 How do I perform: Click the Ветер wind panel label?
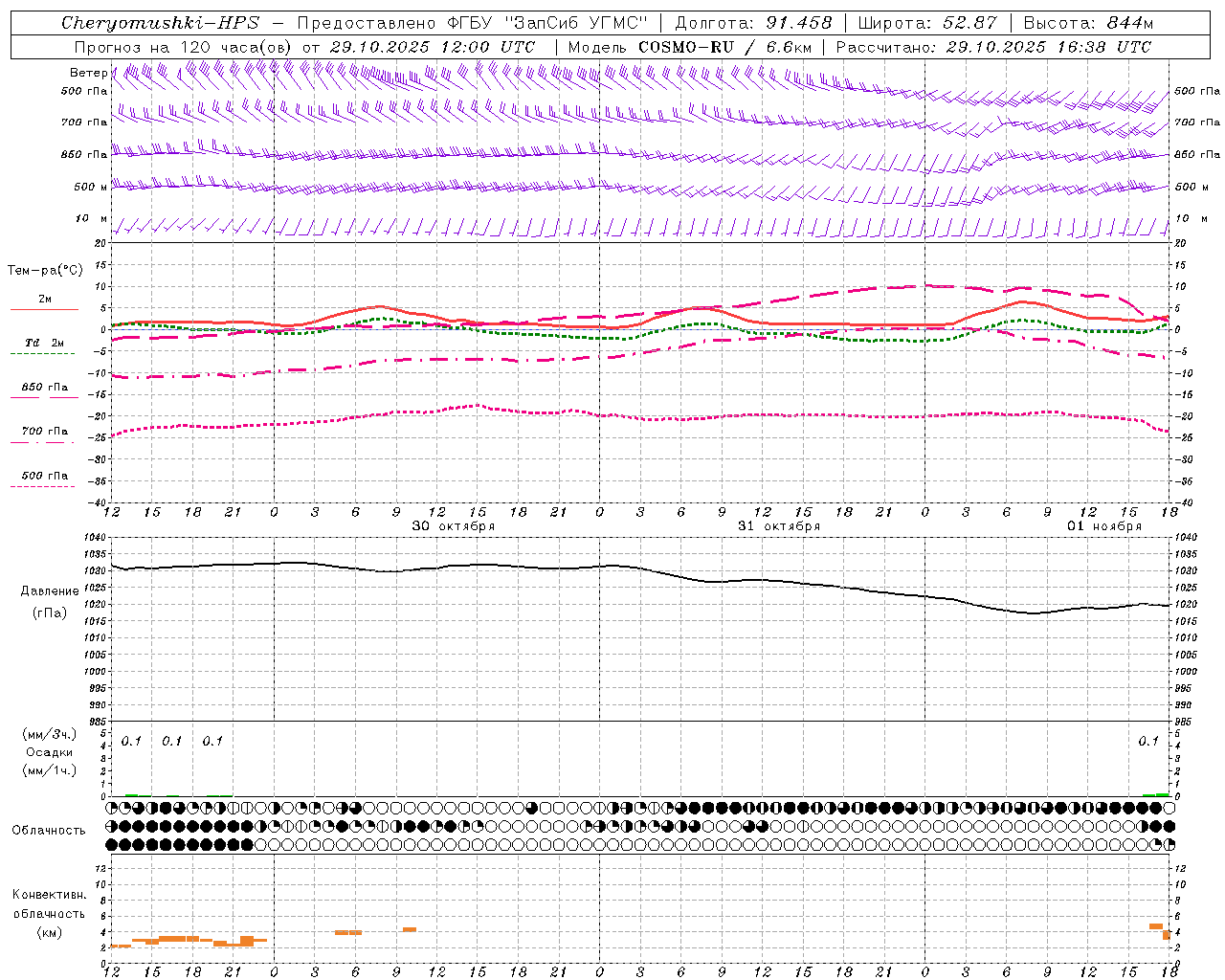click(88, 73)
